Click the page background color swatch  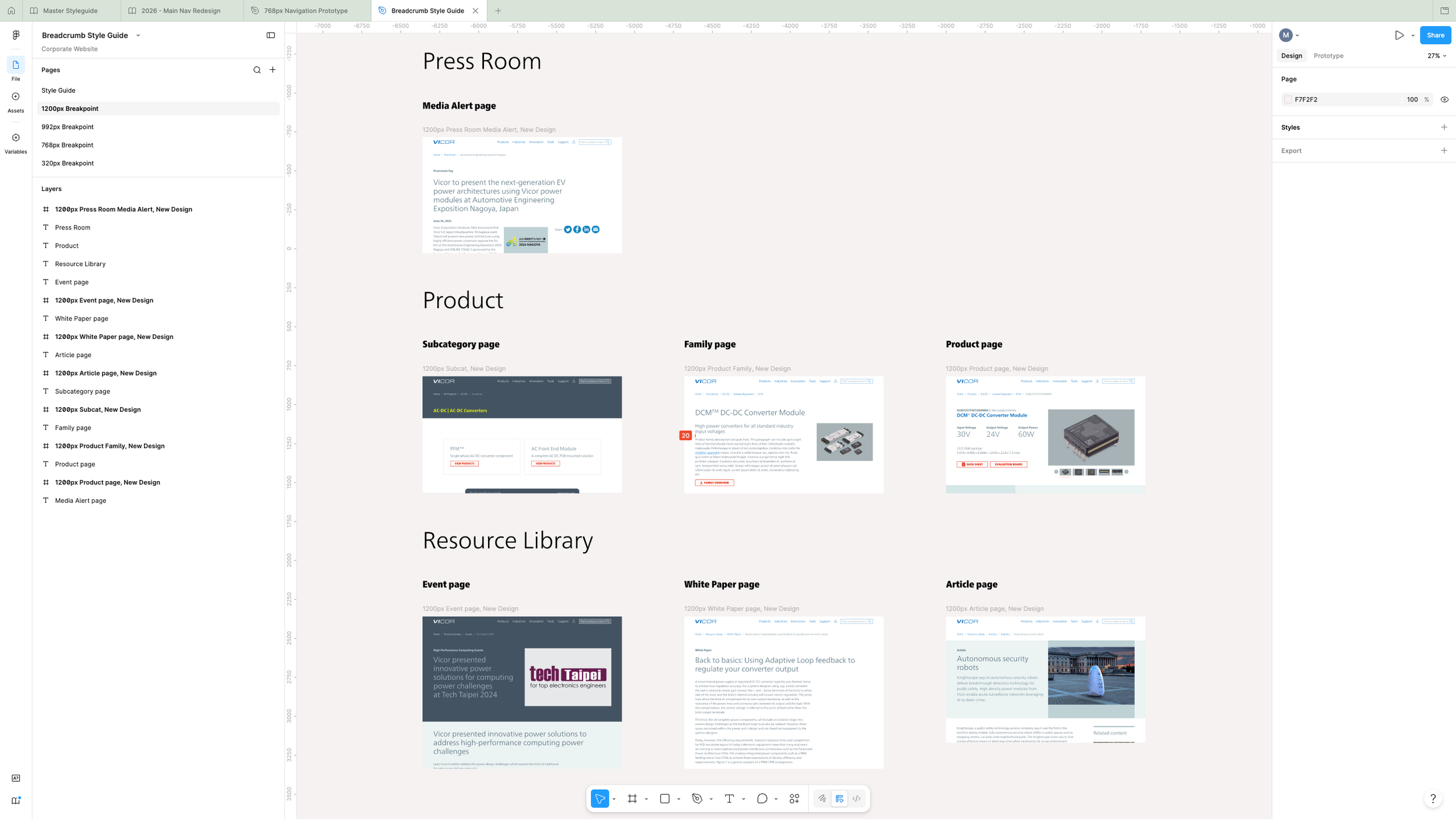point(1288,100)
